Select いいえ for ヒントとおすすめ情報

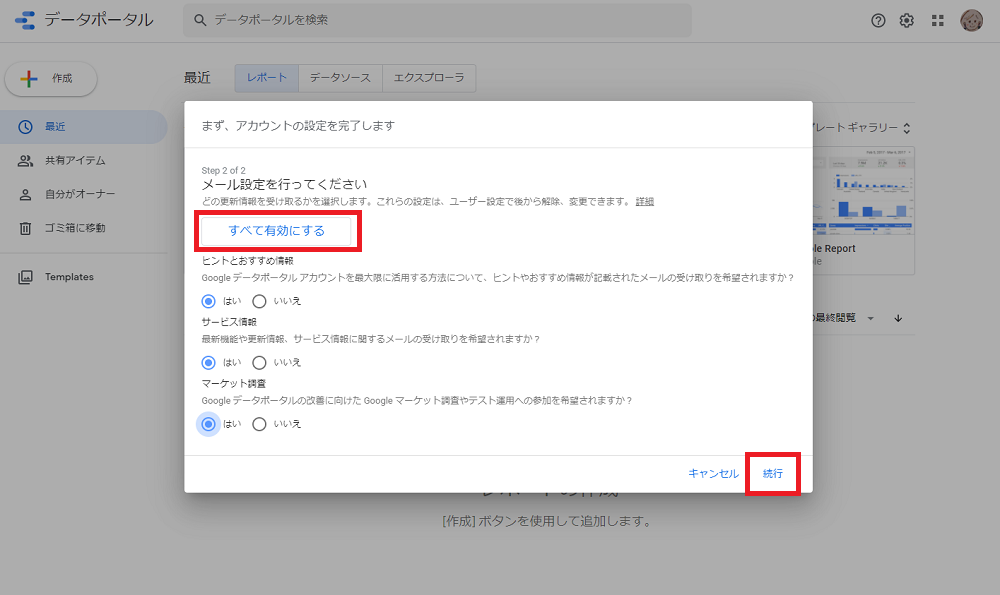pos(259,301)
